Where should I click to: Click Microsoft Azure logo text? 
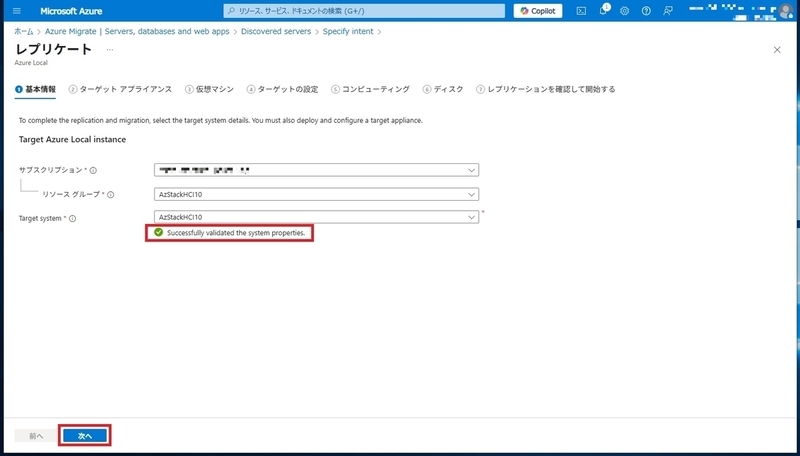click(x=71, y=11)
